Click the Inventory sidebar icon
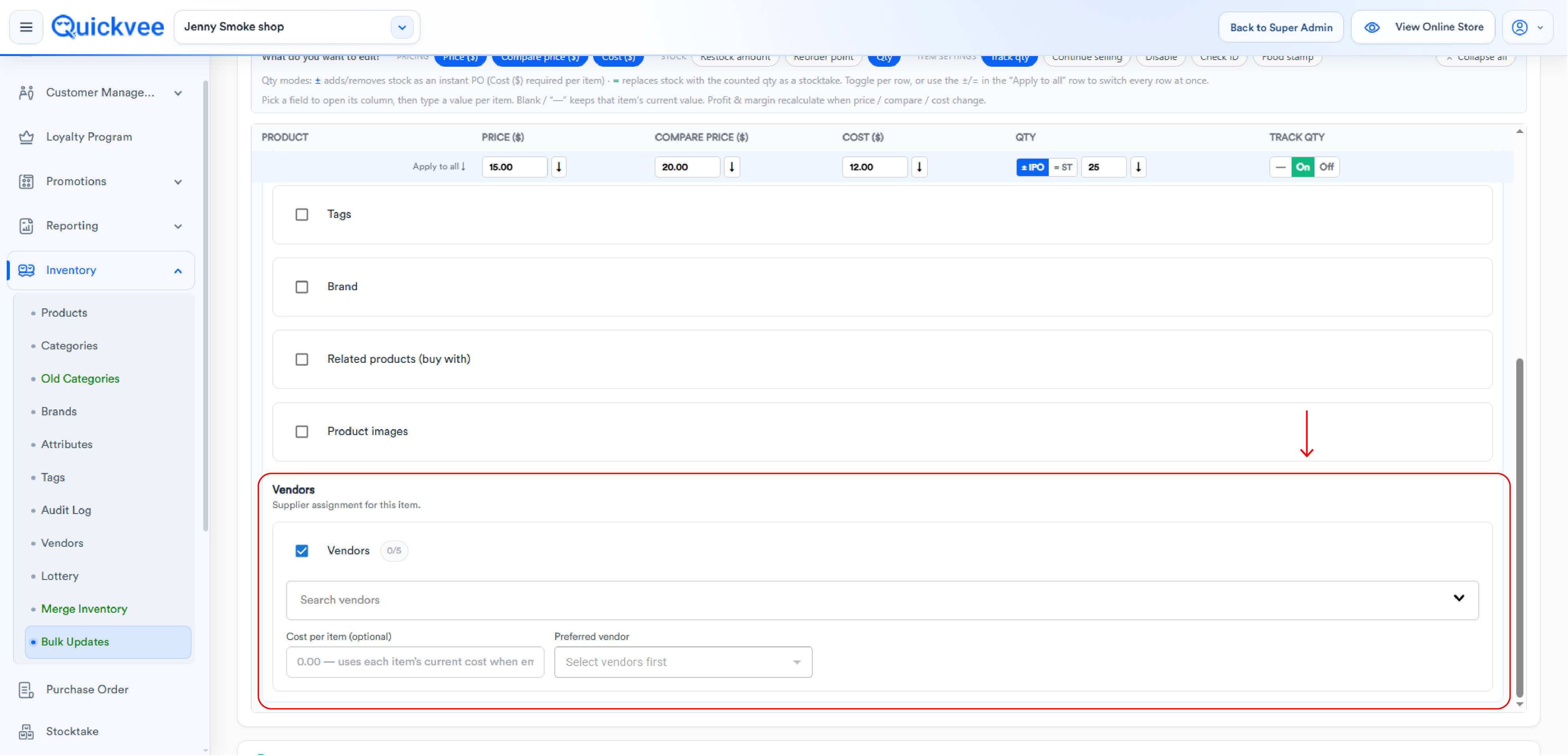Image resolution: width=1568 pixels, height=756 pixels. coord(26,270)
